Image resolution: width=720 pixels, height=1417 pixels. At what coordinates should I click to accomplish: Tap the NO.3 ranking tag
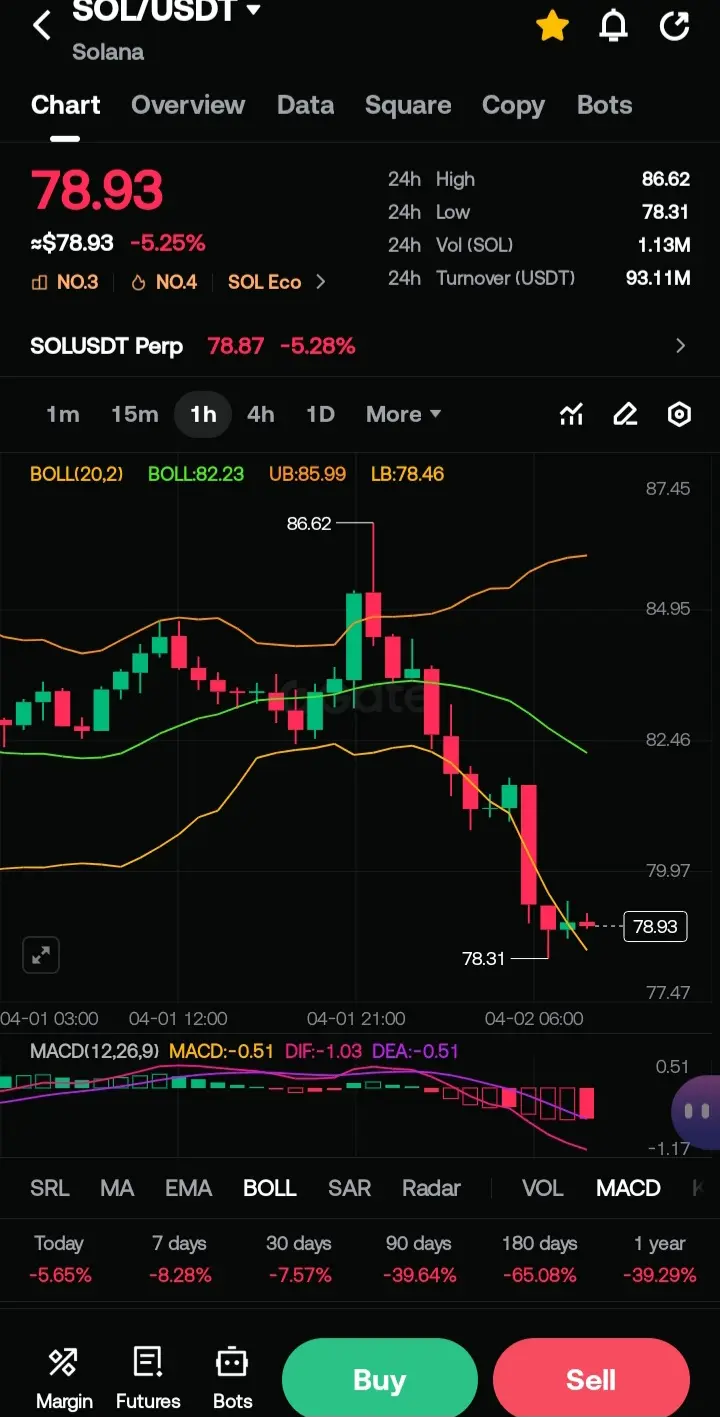(65, 282)
